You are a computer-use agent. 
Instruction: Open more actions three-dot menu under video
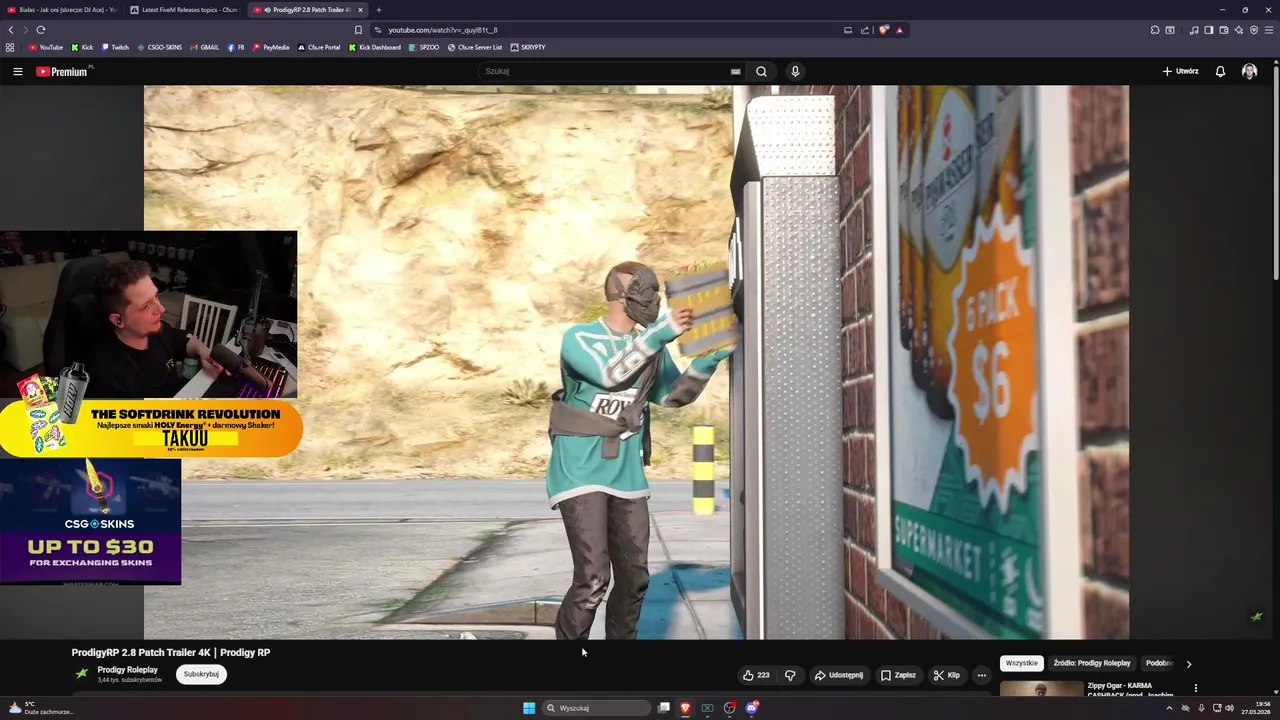pyautogui.click(x=981, y=675)
